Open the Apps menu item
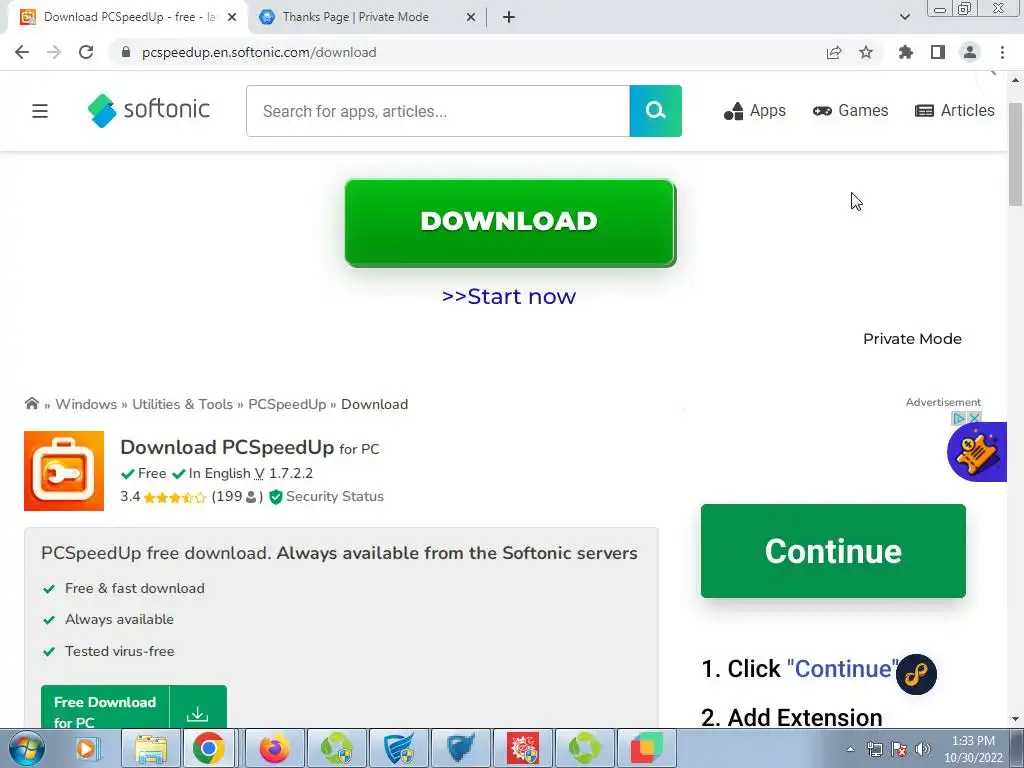Screen dimensions: 1024x768 (x=754, y=111)
